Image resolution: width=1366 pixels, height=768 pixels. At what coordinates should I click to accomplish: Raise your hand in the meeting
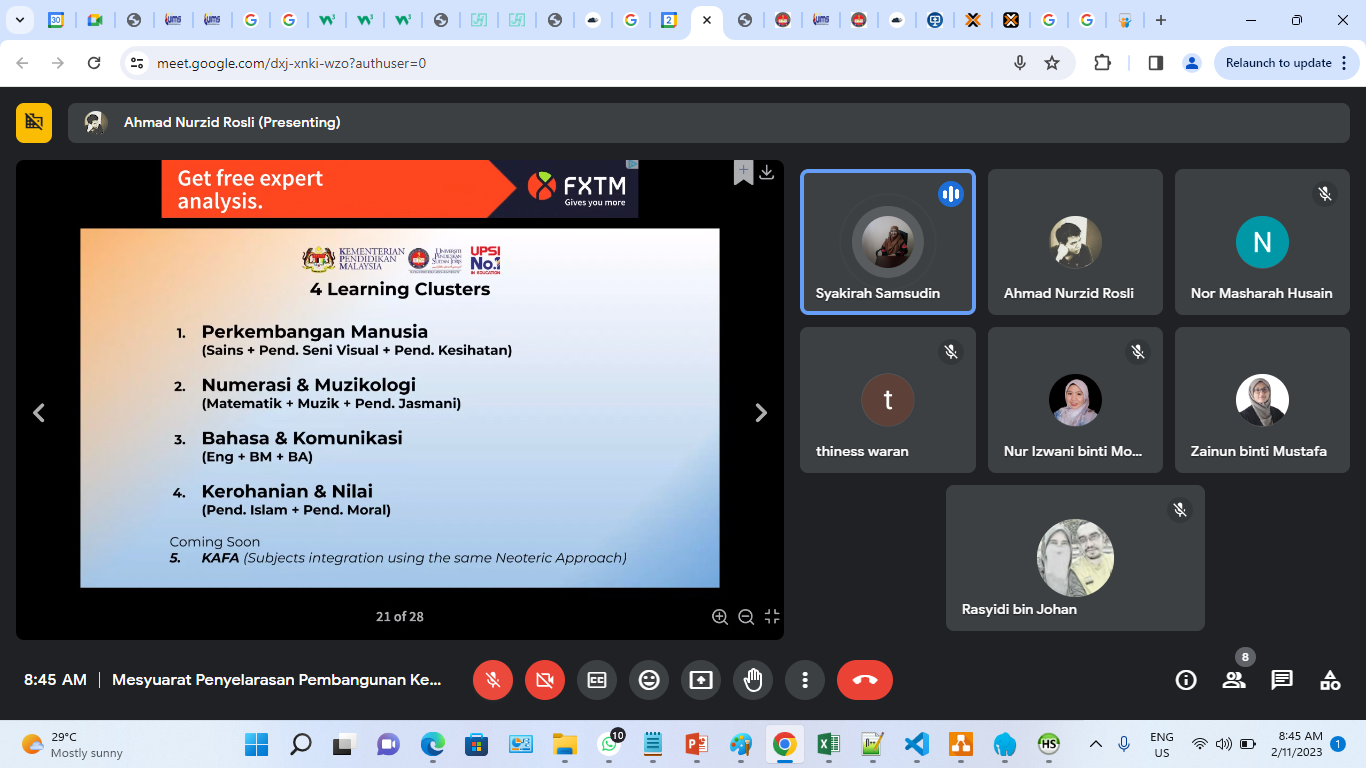pyautogui.click(x=753, y=680)
